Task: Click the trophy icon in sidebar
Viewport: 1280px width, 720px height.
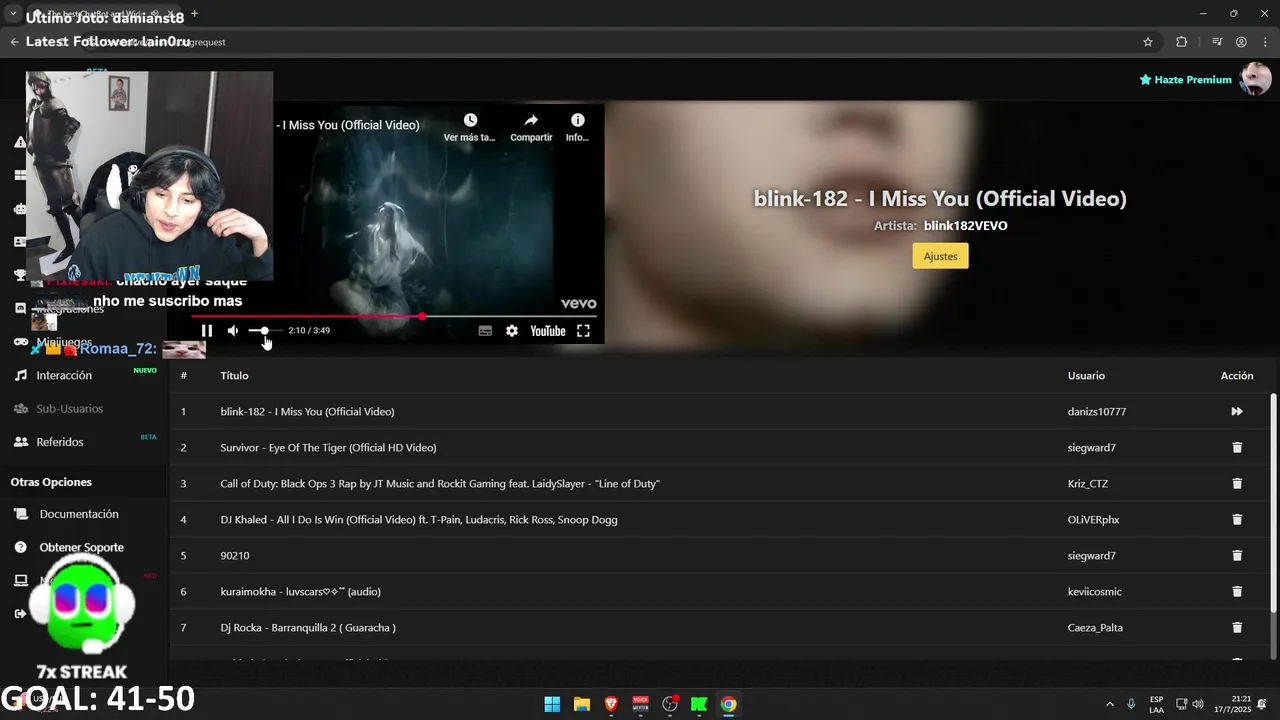Action: [20, 275]
